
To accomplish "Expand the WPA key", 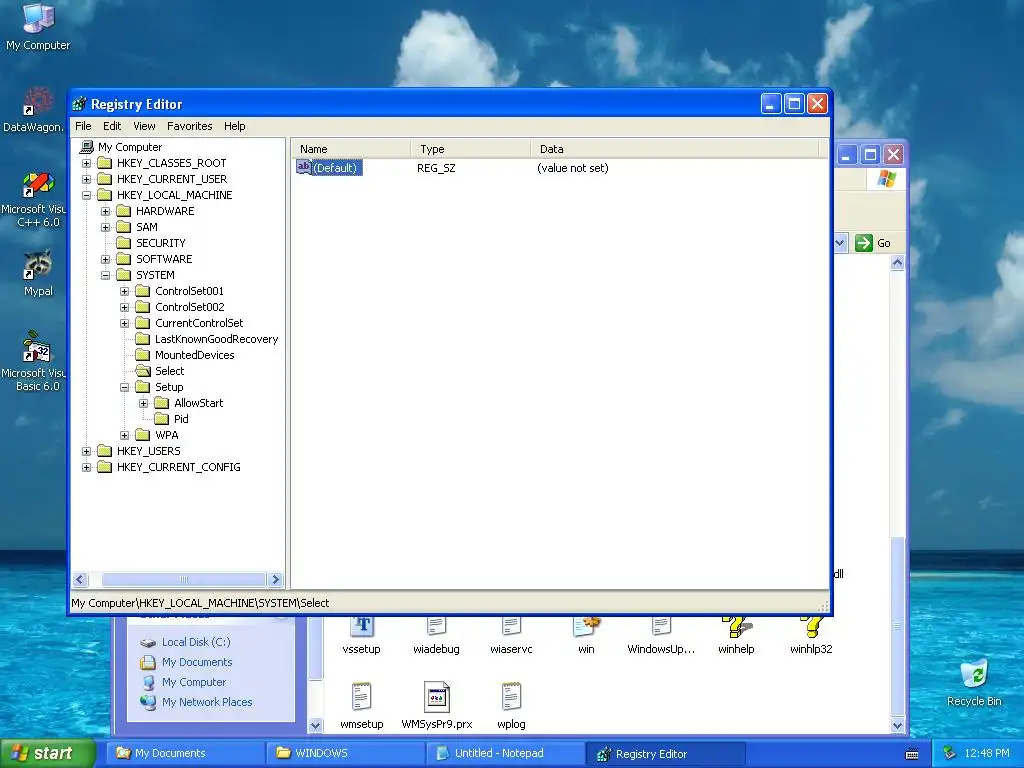I will (124, 435).
